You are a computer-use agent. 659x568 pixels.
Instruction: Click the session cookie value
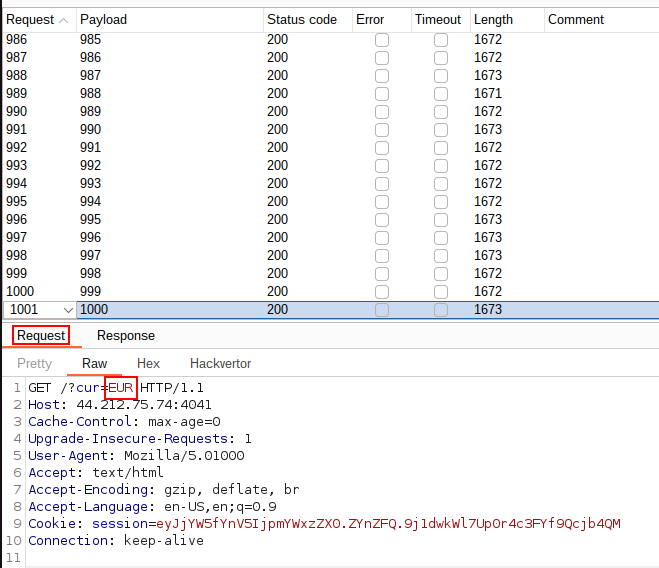pyautogui.click(x=388, y=523)
